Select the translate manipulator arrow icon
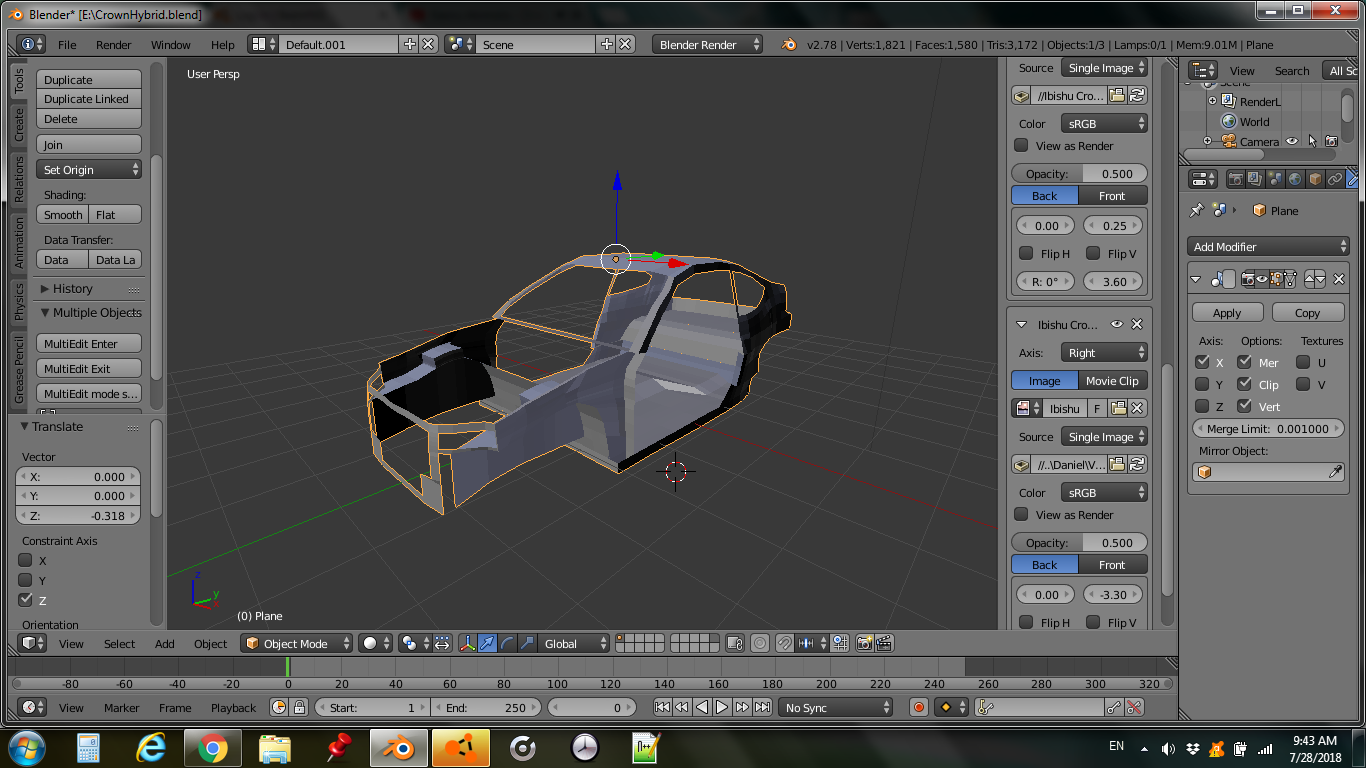The height and width of the screenshot is (768, 1366). pyautogui.click(x=487, y=643)
